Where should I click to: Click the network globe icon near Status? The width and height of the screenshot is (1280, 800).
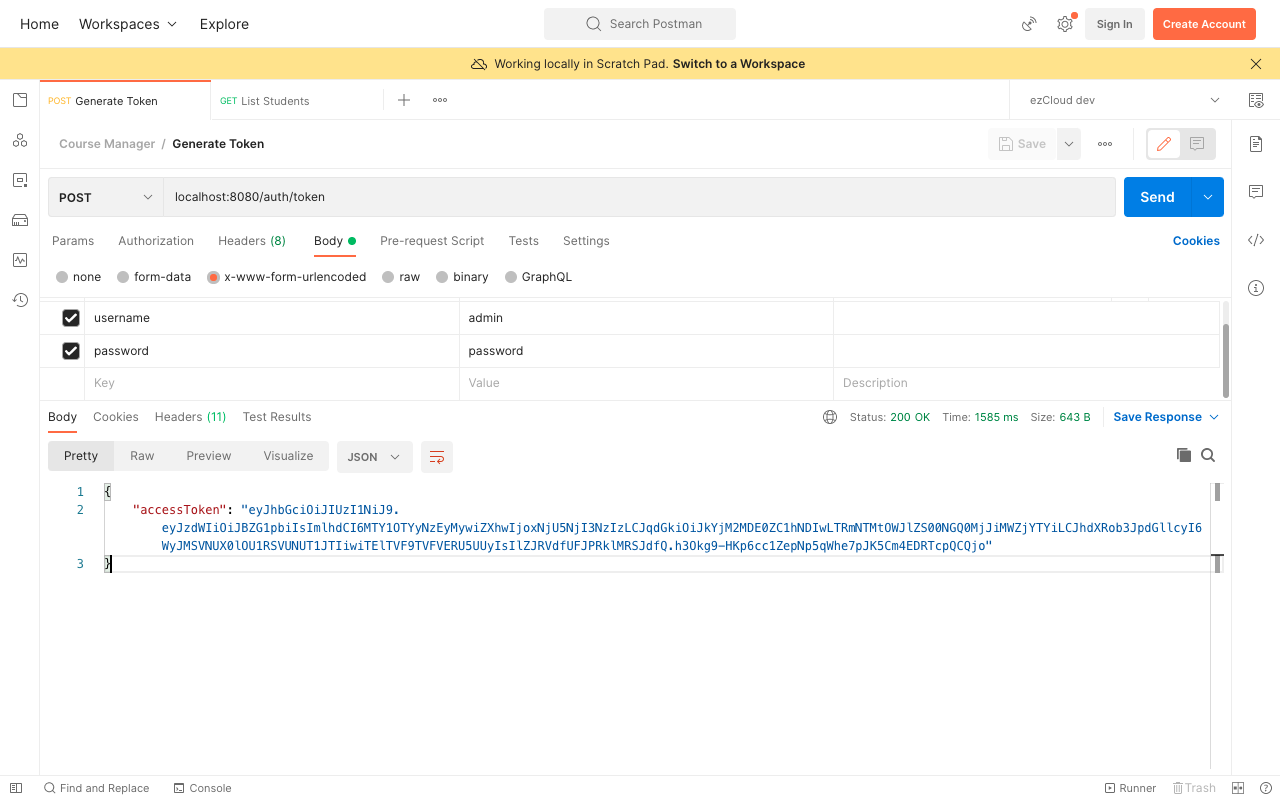pyautogui.click(x=830, y=417)
